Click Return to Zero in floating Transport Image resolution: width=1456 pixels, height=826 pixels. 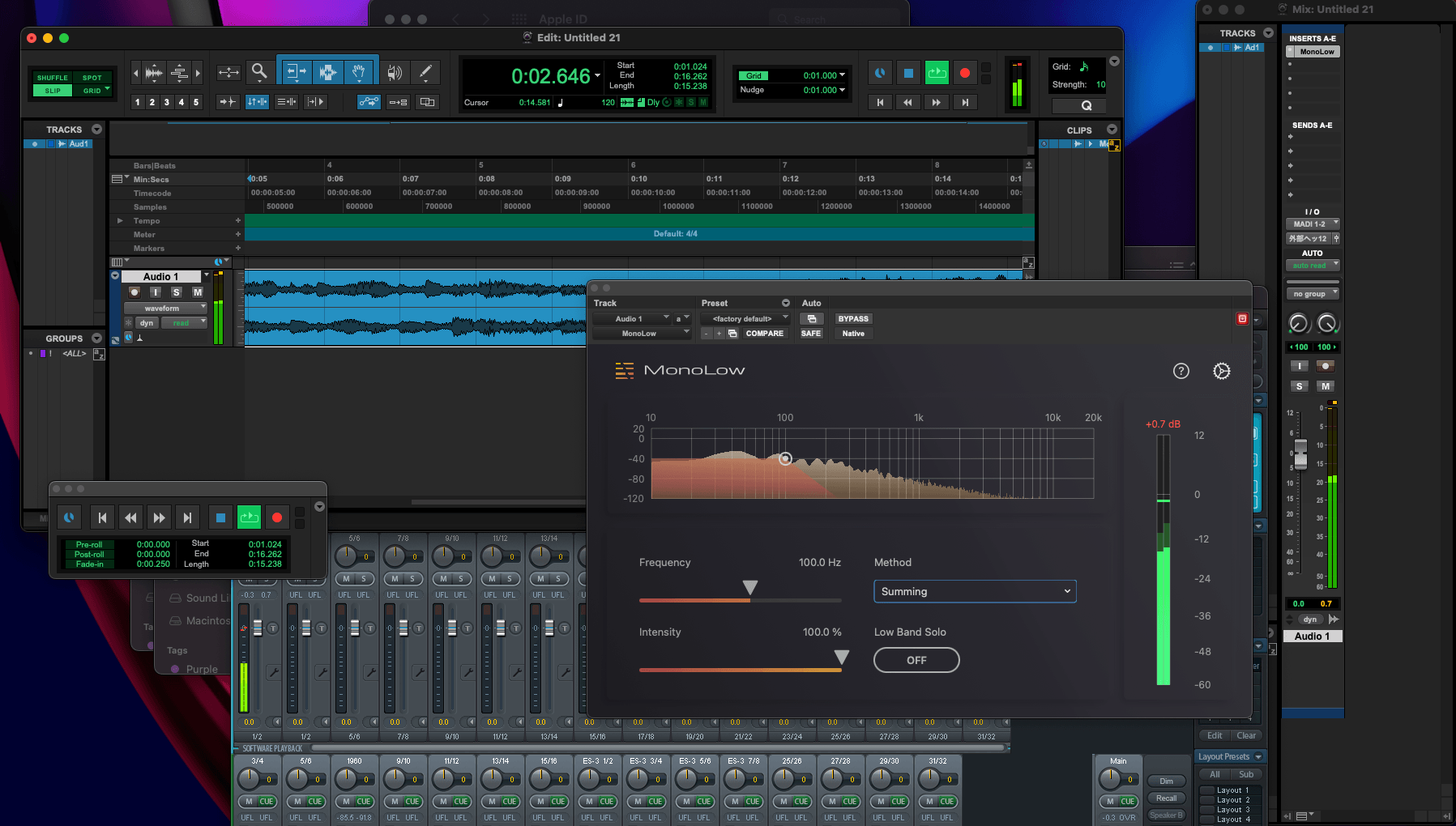coord(102,517)
